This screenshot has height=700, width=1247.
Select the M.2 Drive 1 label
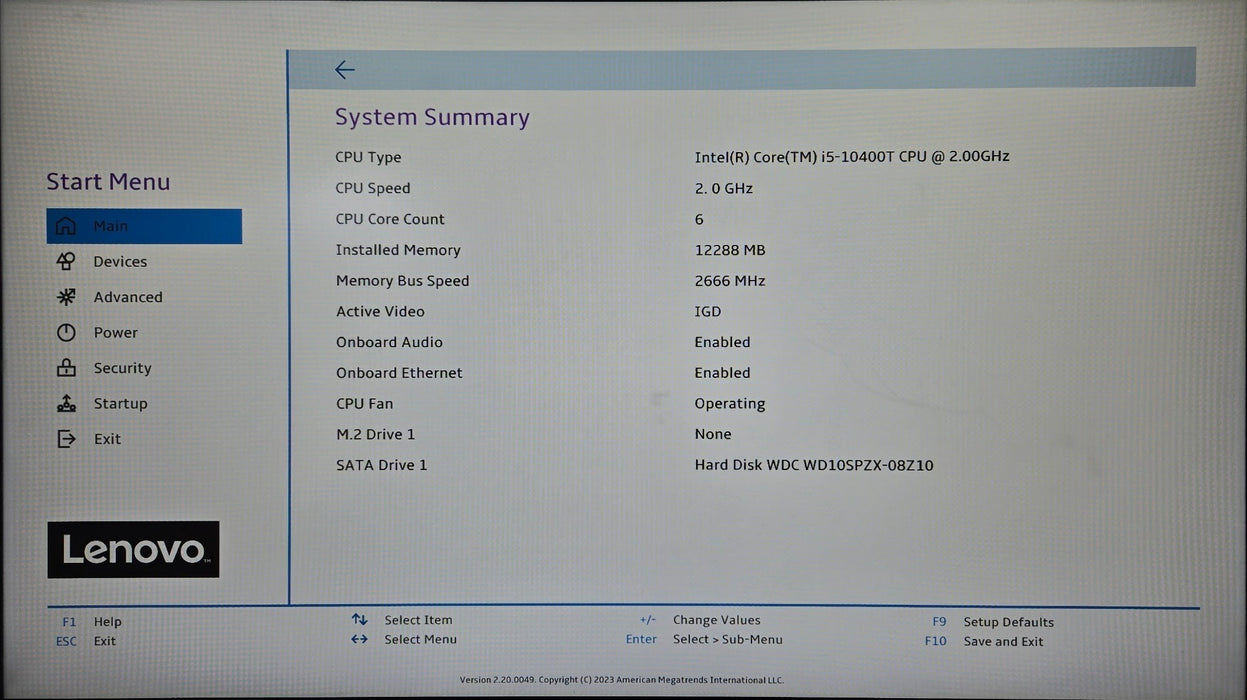(x=375, y=434)
